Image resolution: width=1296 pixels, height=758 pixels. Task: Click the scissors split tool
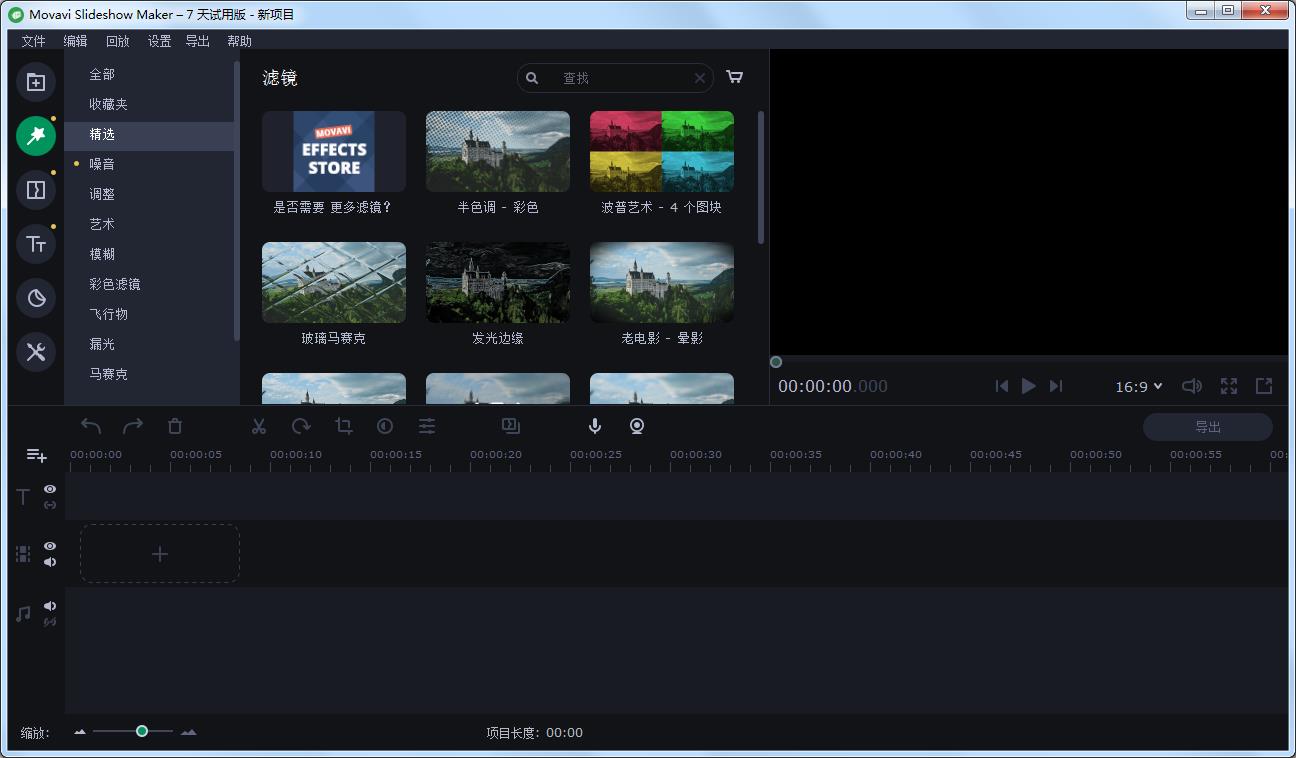pos(259,426)
